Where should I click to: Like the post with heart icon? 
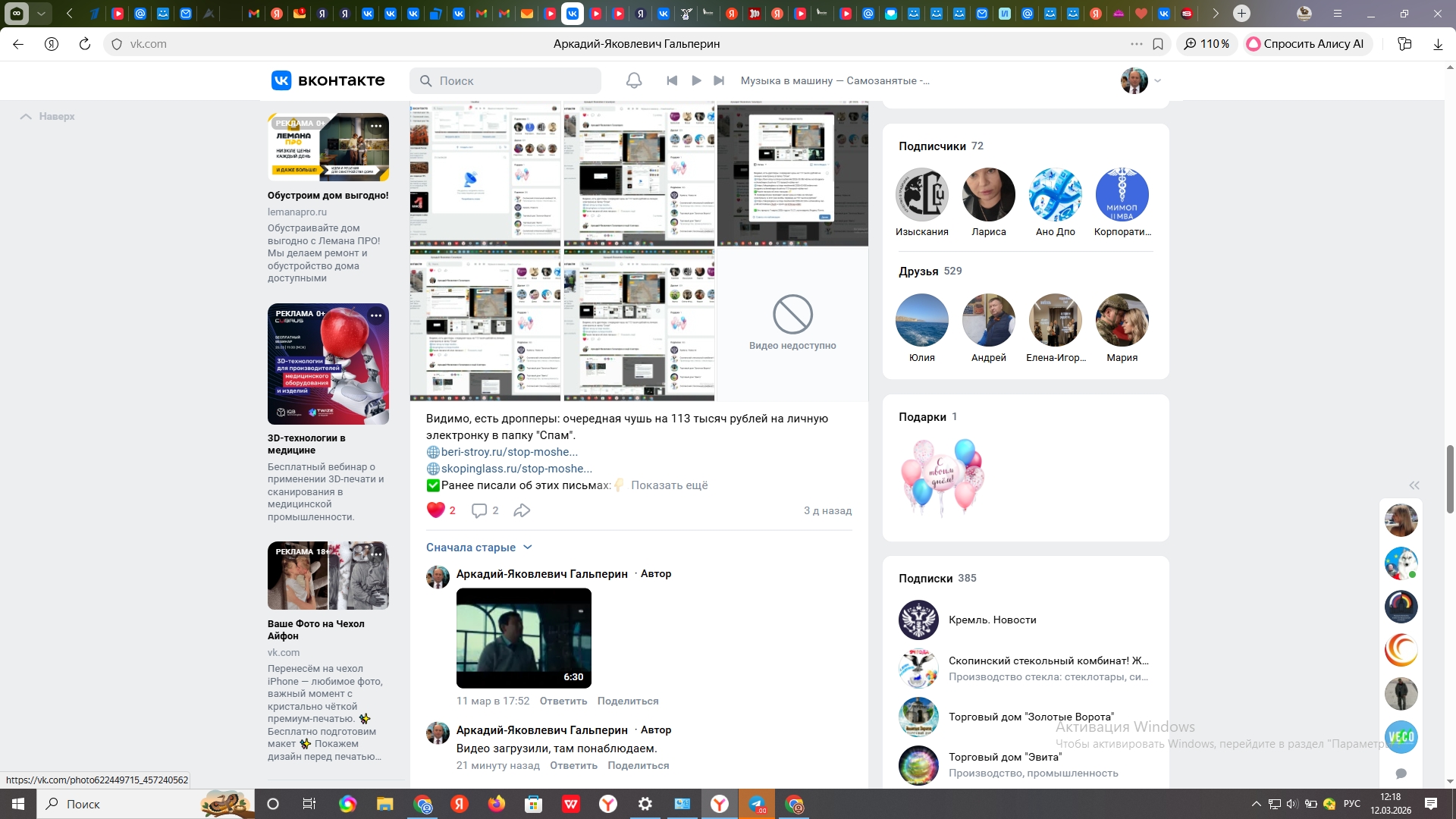pyautogui.click(x=435, y=510)
